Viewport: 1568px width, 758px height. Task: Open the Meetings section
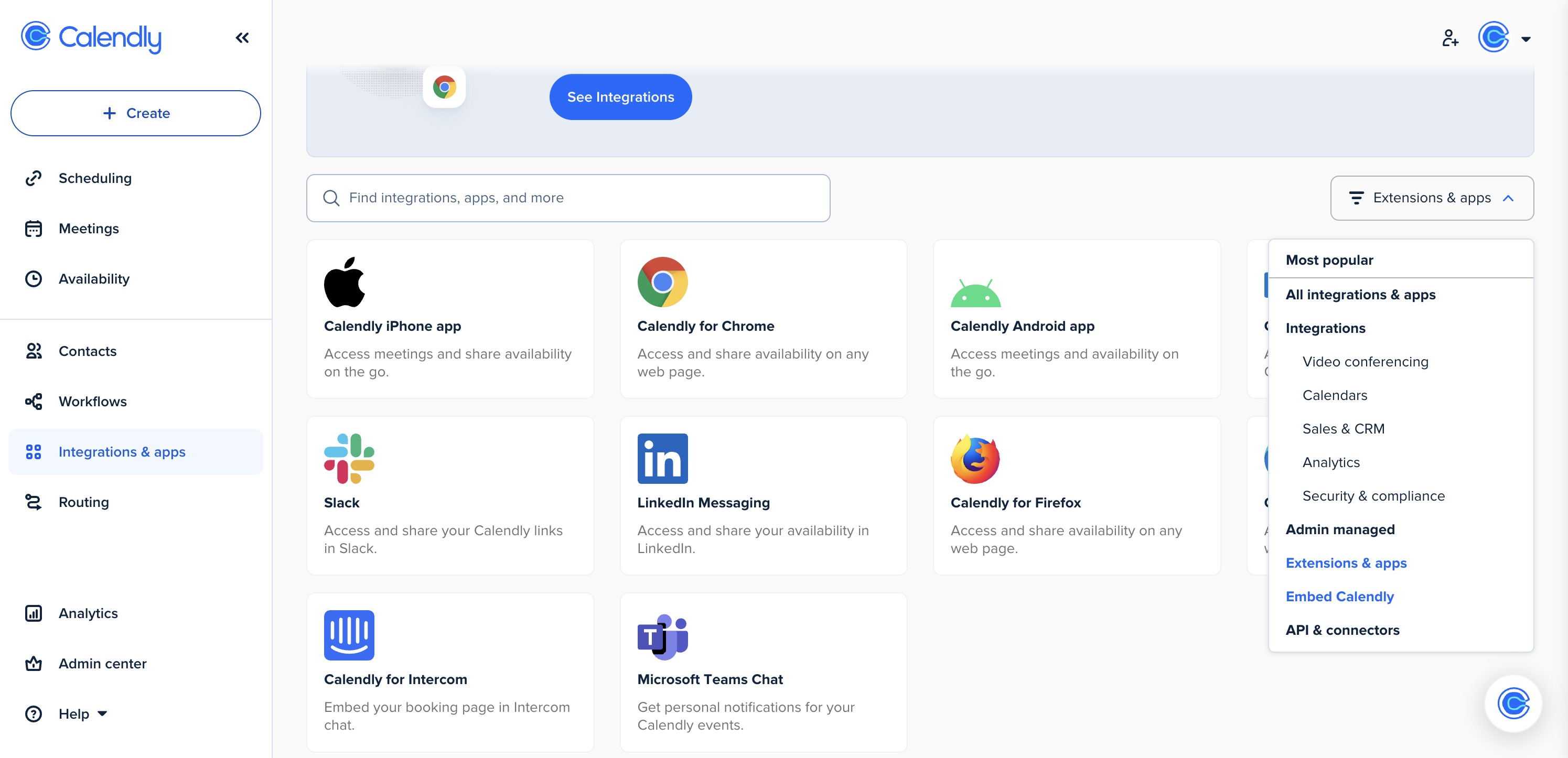tap(88, 228)
